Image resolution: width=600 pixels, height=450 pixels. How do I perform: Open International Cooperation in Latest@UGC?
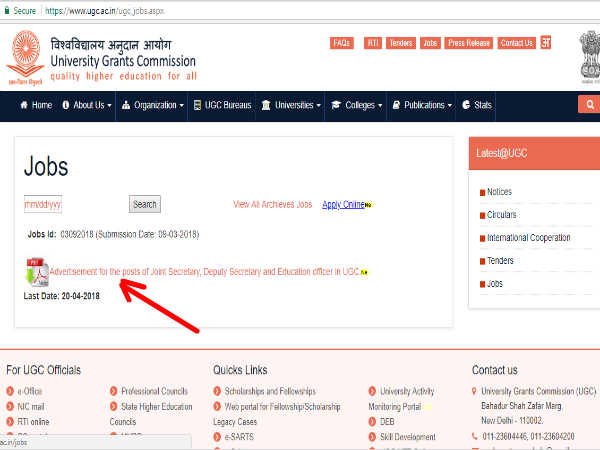(528, 238)
